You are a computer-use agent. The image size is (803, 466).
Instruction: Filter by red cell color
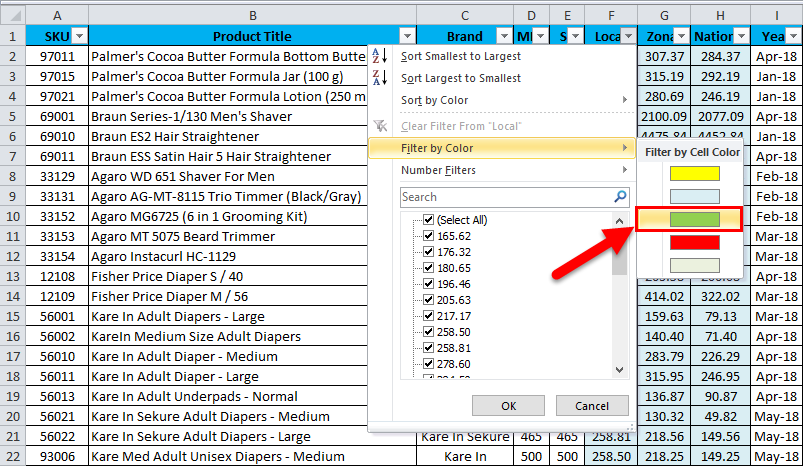coord(694,242)
